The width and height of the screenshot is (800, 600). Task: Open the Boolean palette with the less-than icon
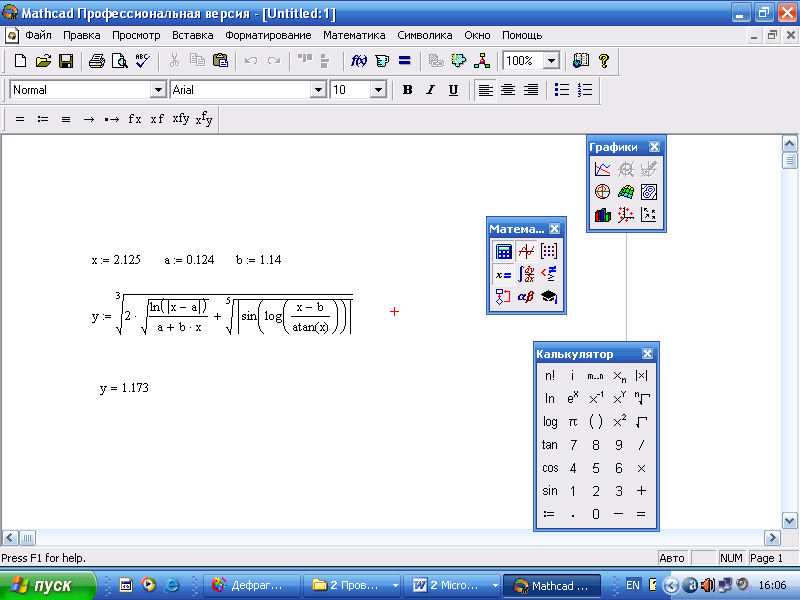tap(549, 274)
